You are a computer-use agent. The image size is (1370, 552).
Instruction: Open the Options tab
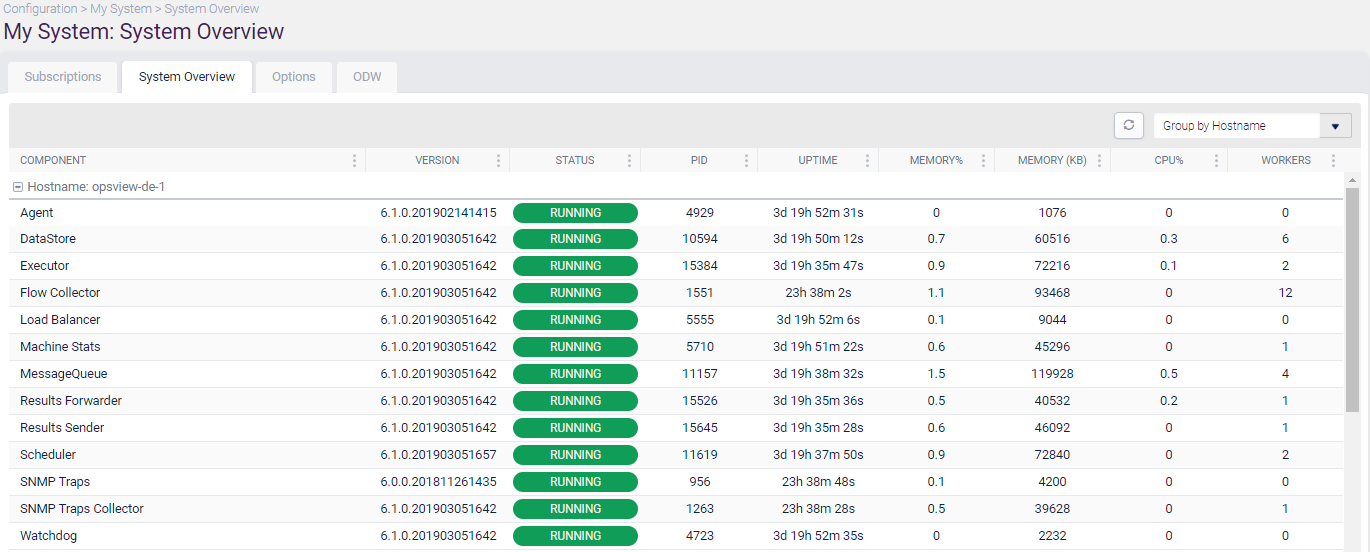(294, 77)
